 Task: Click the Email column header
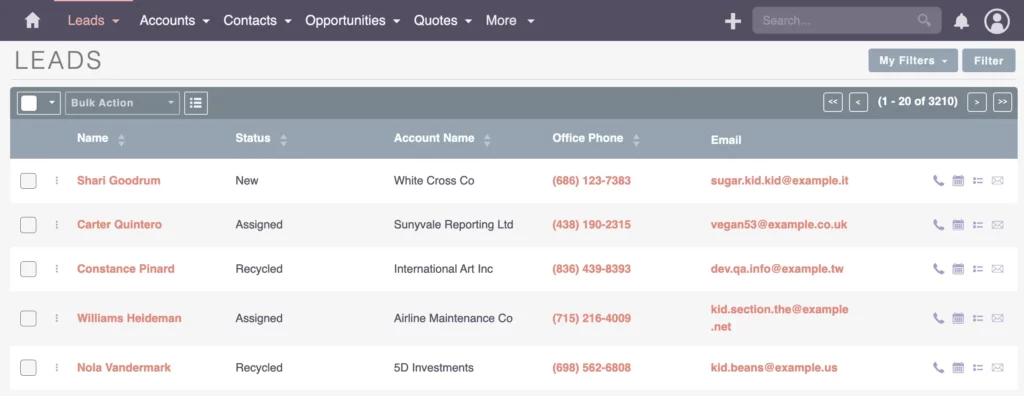coord(726,140)
